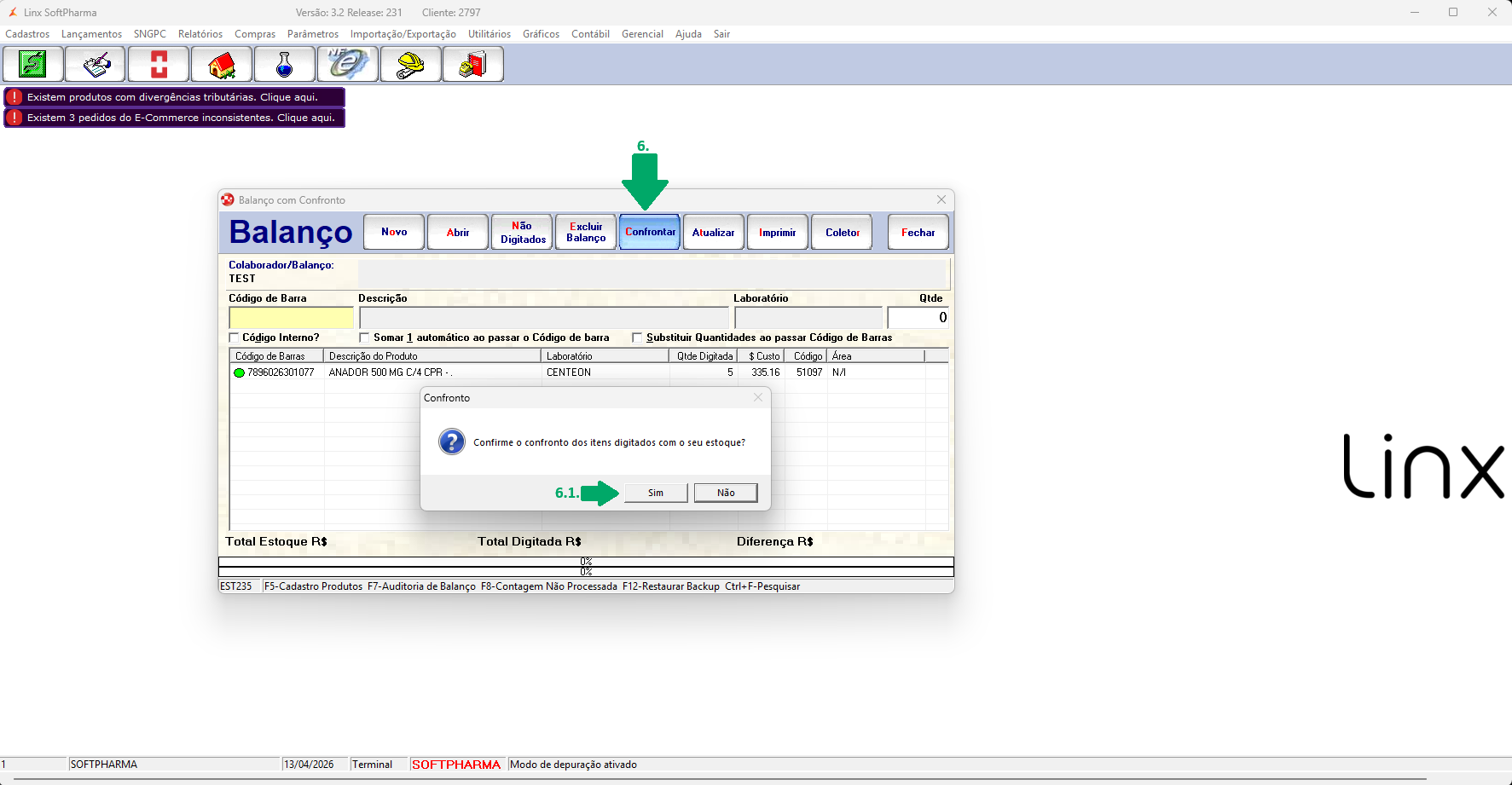
Task: Open the Importação/Exportação menu
Action: (x=403, y=34)
